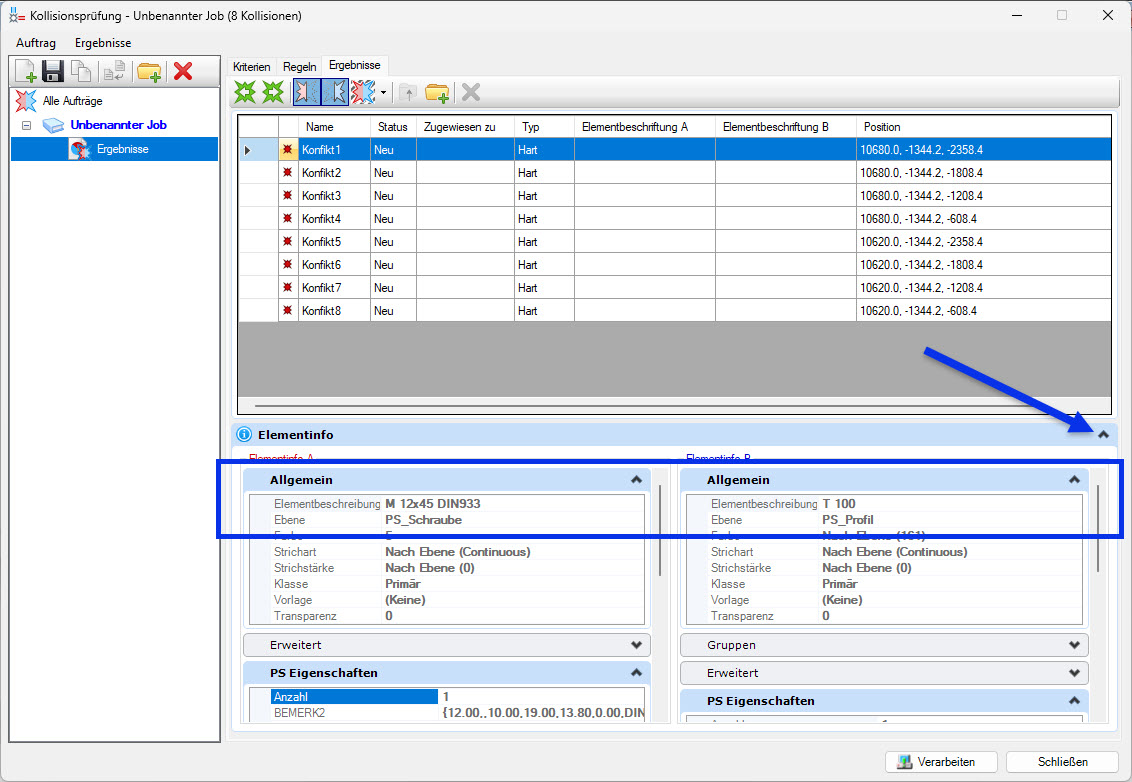The height and width of the screenshot is (782, 1132).
Task: Click the red conflict marker of Konflikt8
Action: (288, 310)
